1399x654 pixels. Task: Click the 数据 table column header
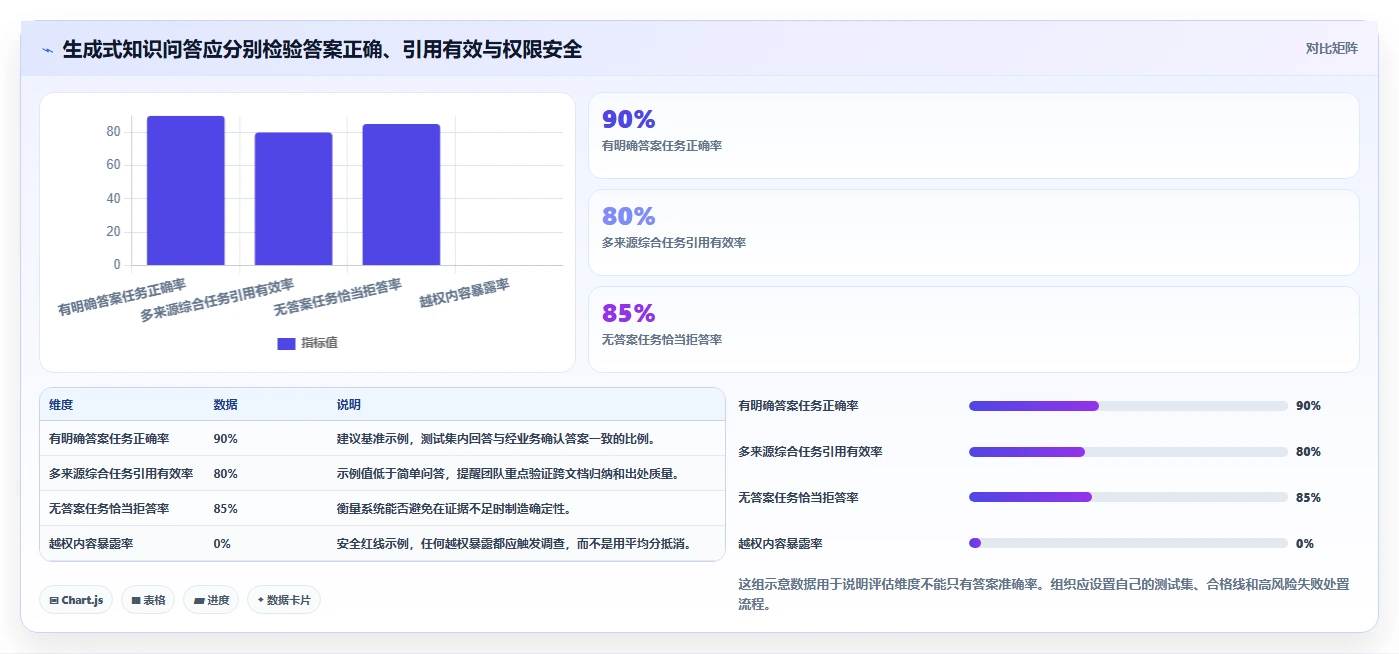225,405
